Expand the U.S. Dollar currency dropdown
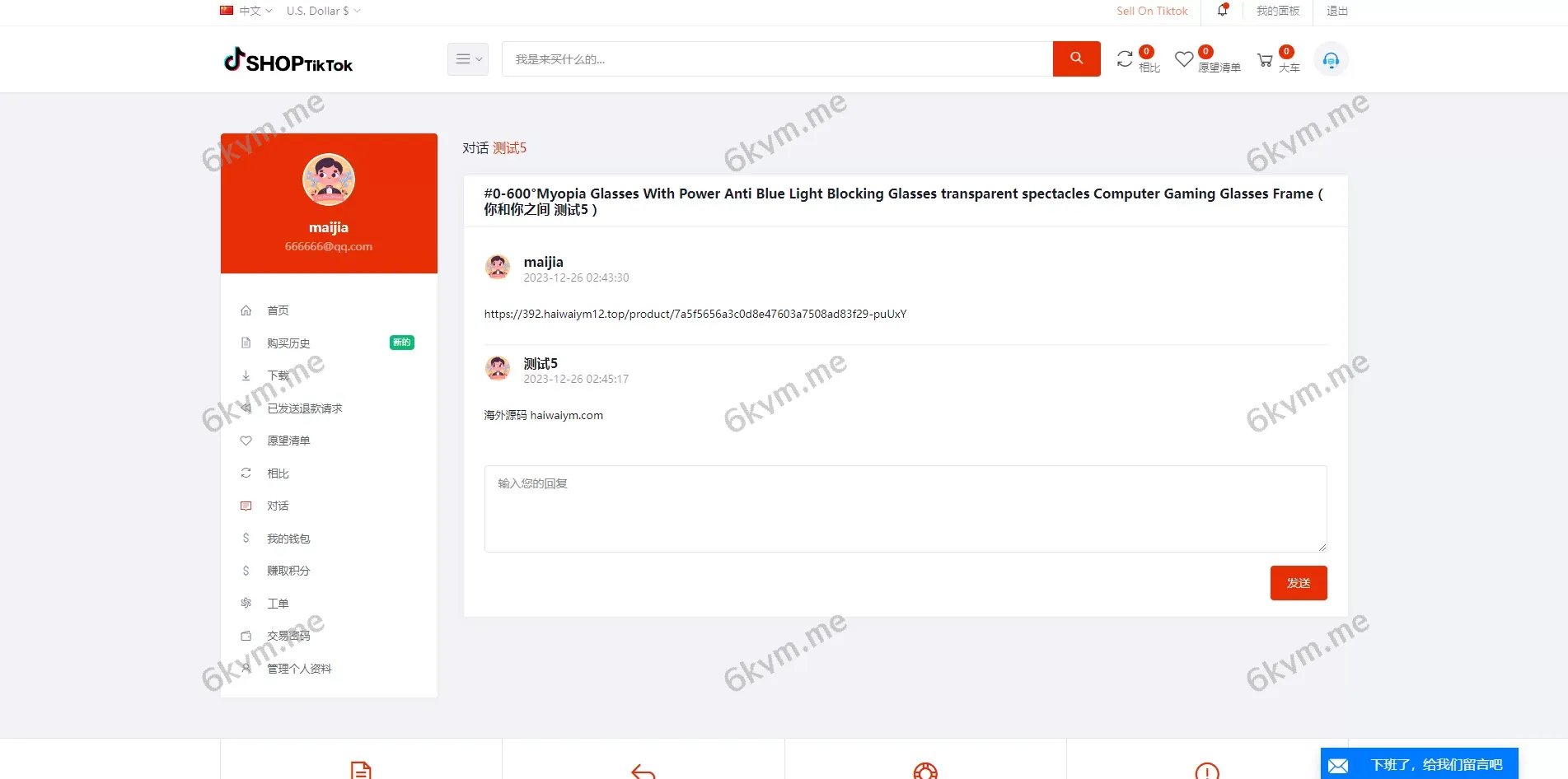 coord(323,11)
